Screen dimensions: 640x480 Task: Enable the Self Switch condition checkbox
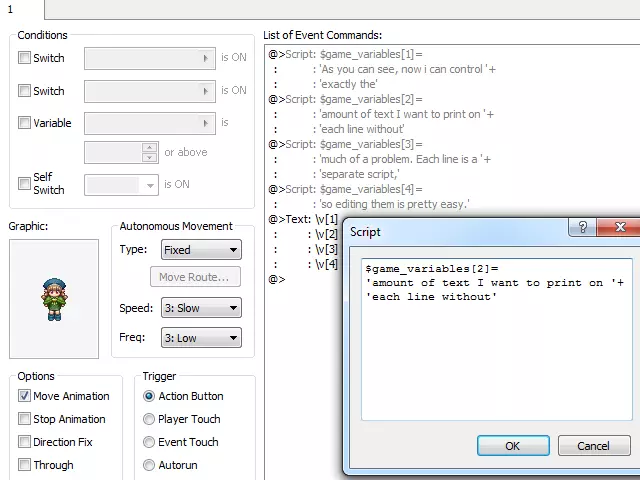(x=24, y=183)
